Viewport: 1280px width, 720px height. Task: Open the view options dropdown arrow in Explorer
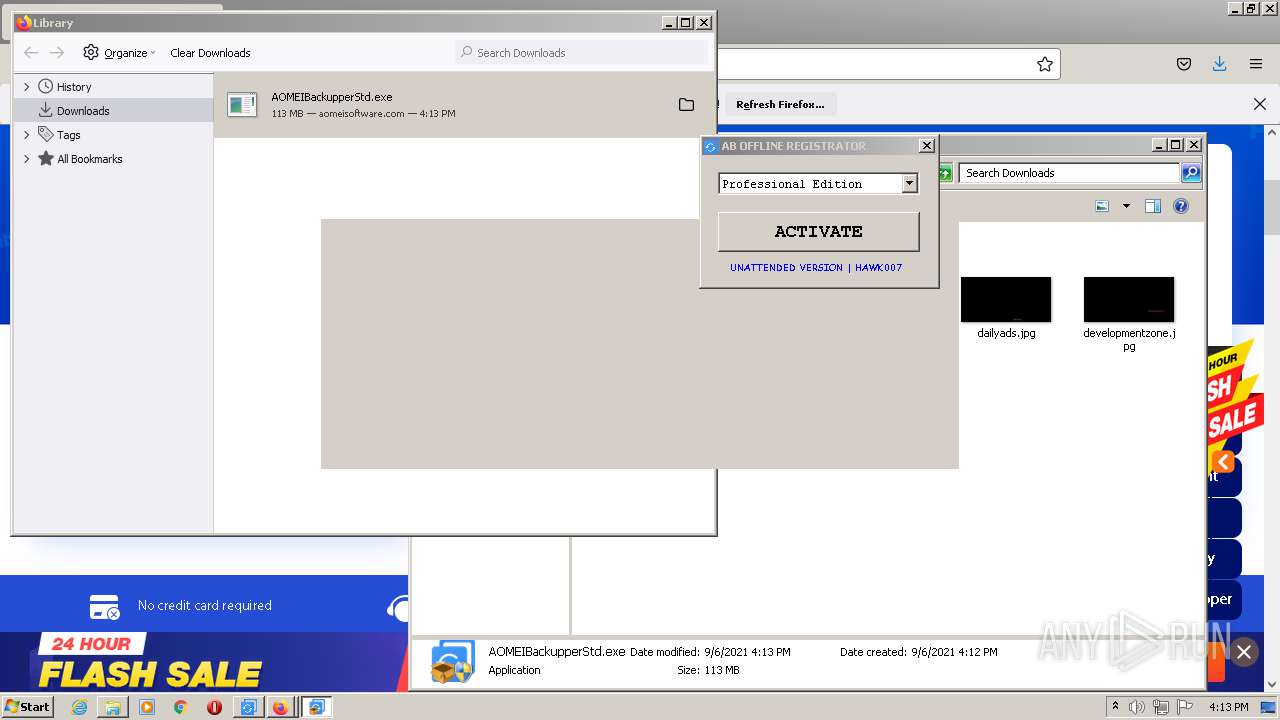[1126, 206]
